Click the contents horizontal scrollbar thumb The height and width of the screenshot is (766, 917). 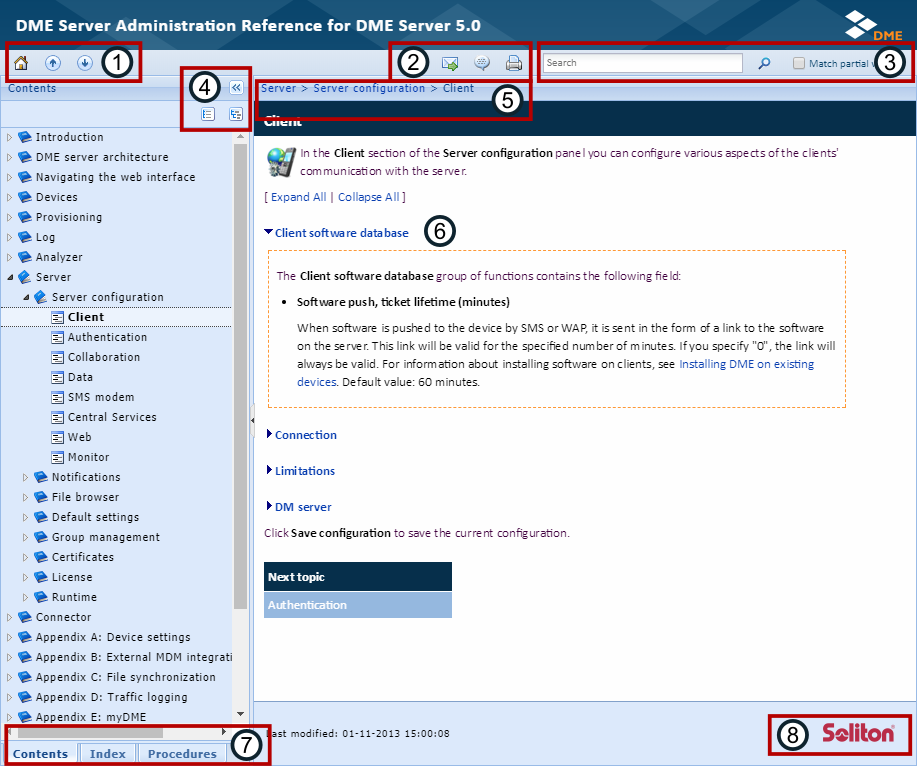point(90,732)
